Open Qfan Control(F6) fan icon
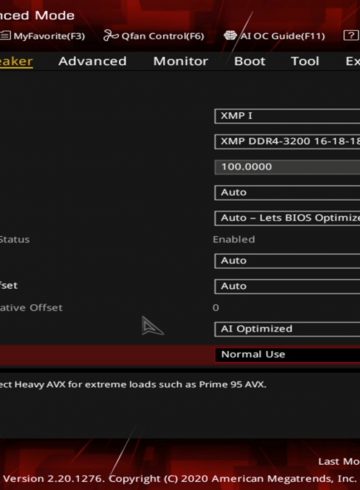The height and width of the screenshot is (490, 360). [x=111, y=35]
